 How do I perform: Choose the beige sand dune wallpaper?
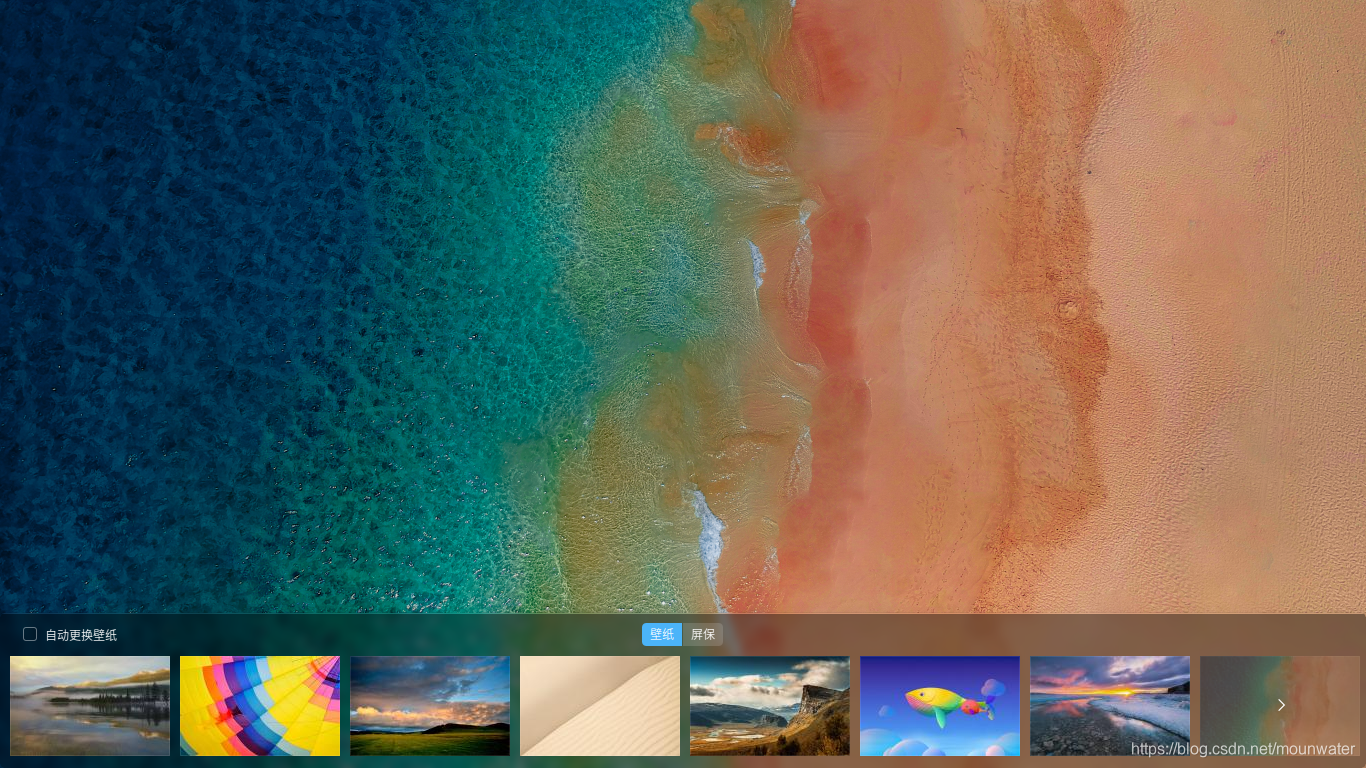(x=600, y=706)
